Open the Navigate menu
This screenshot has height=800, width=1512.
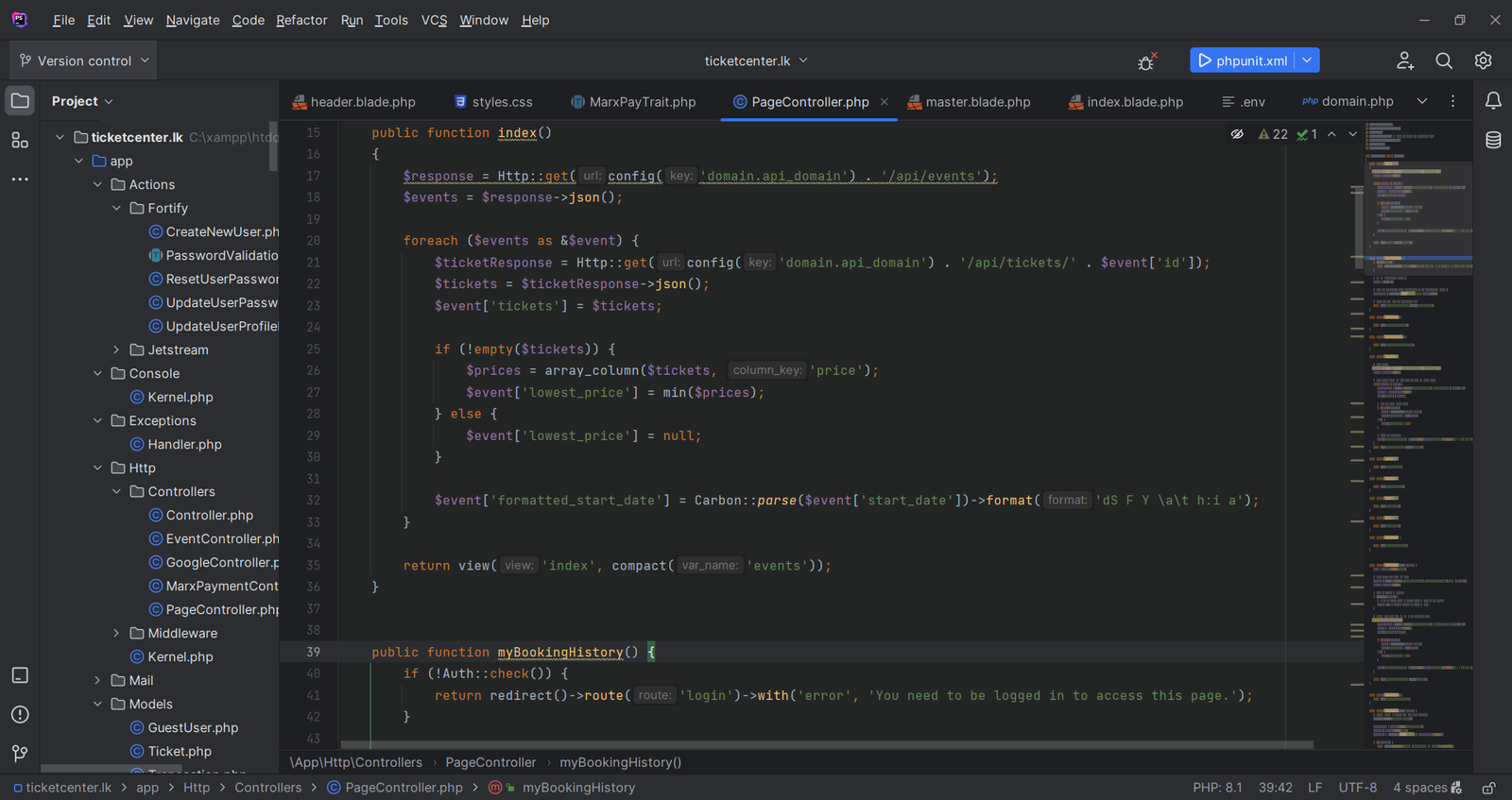[x=193, y=20]
